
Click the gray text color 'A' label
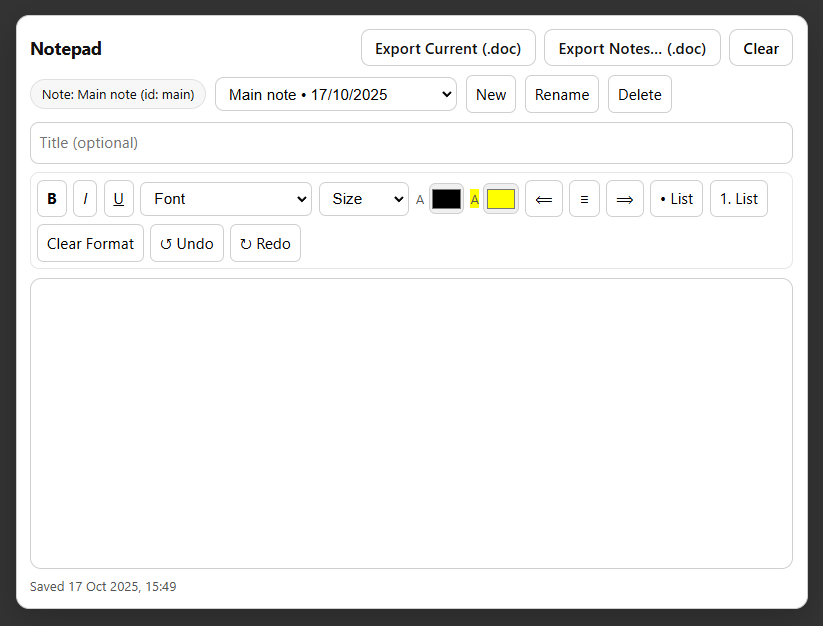coord(420,199)
